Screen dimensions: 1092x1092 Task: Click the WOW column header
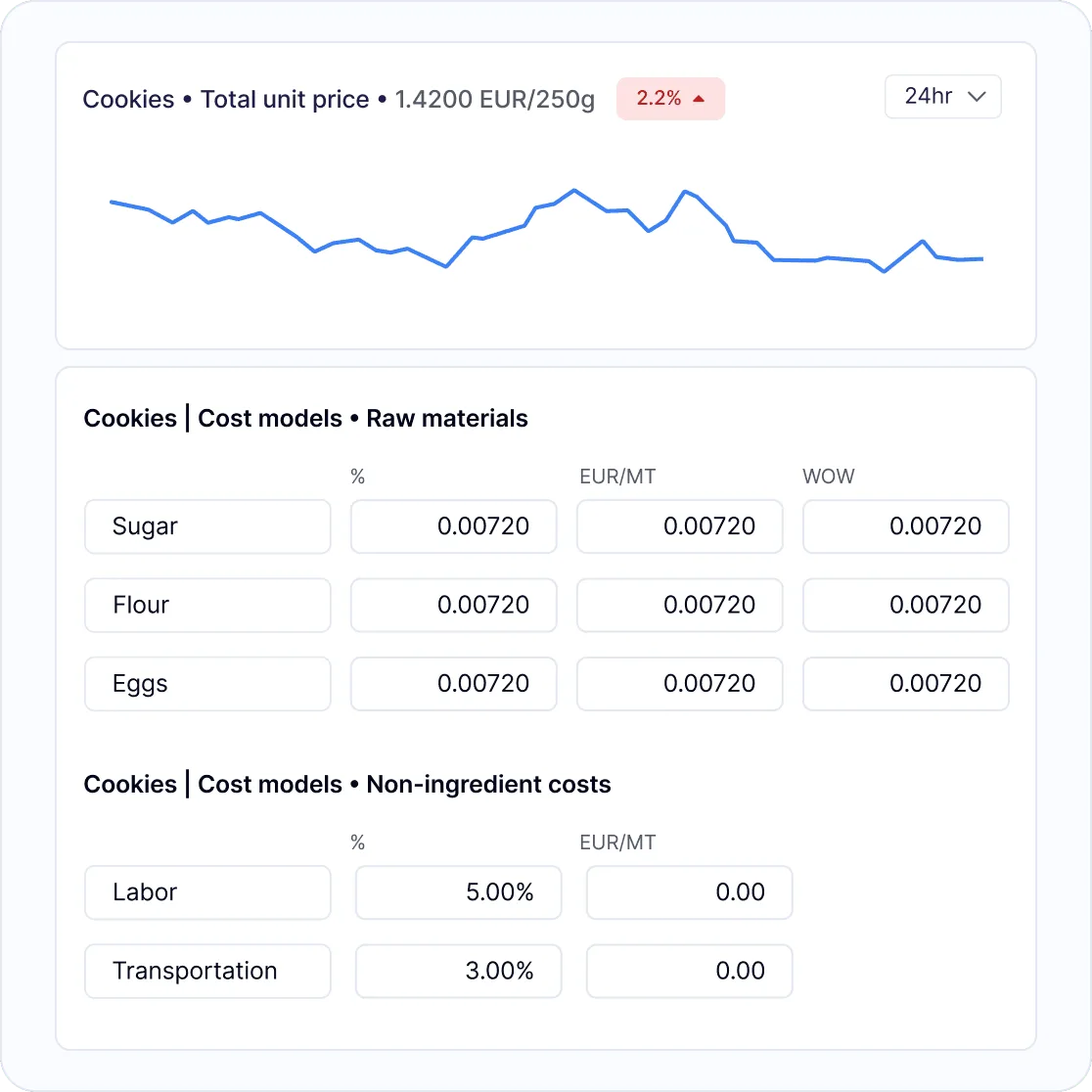click(828, 477)
